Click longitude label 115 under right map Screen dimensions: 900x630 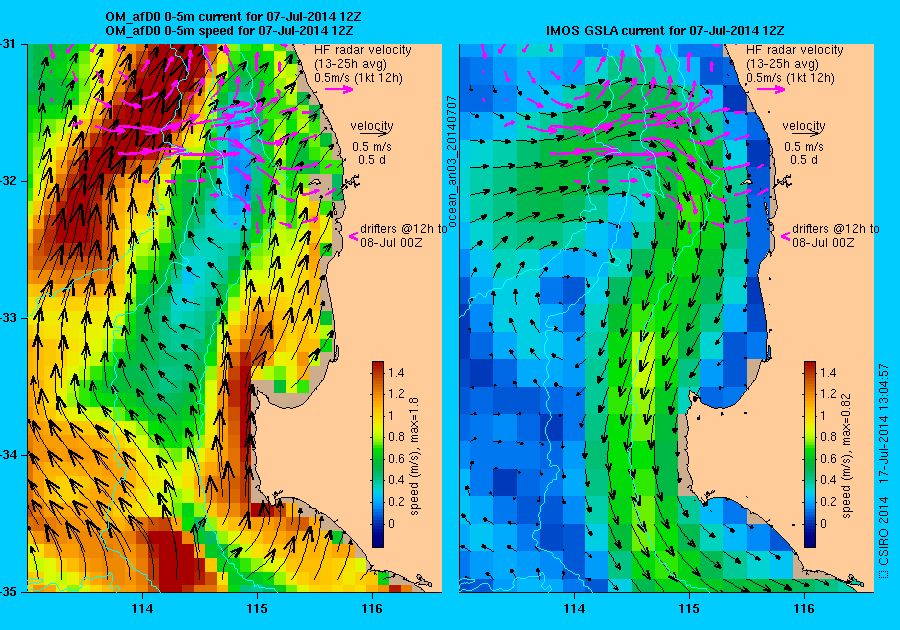pos(689,609)
